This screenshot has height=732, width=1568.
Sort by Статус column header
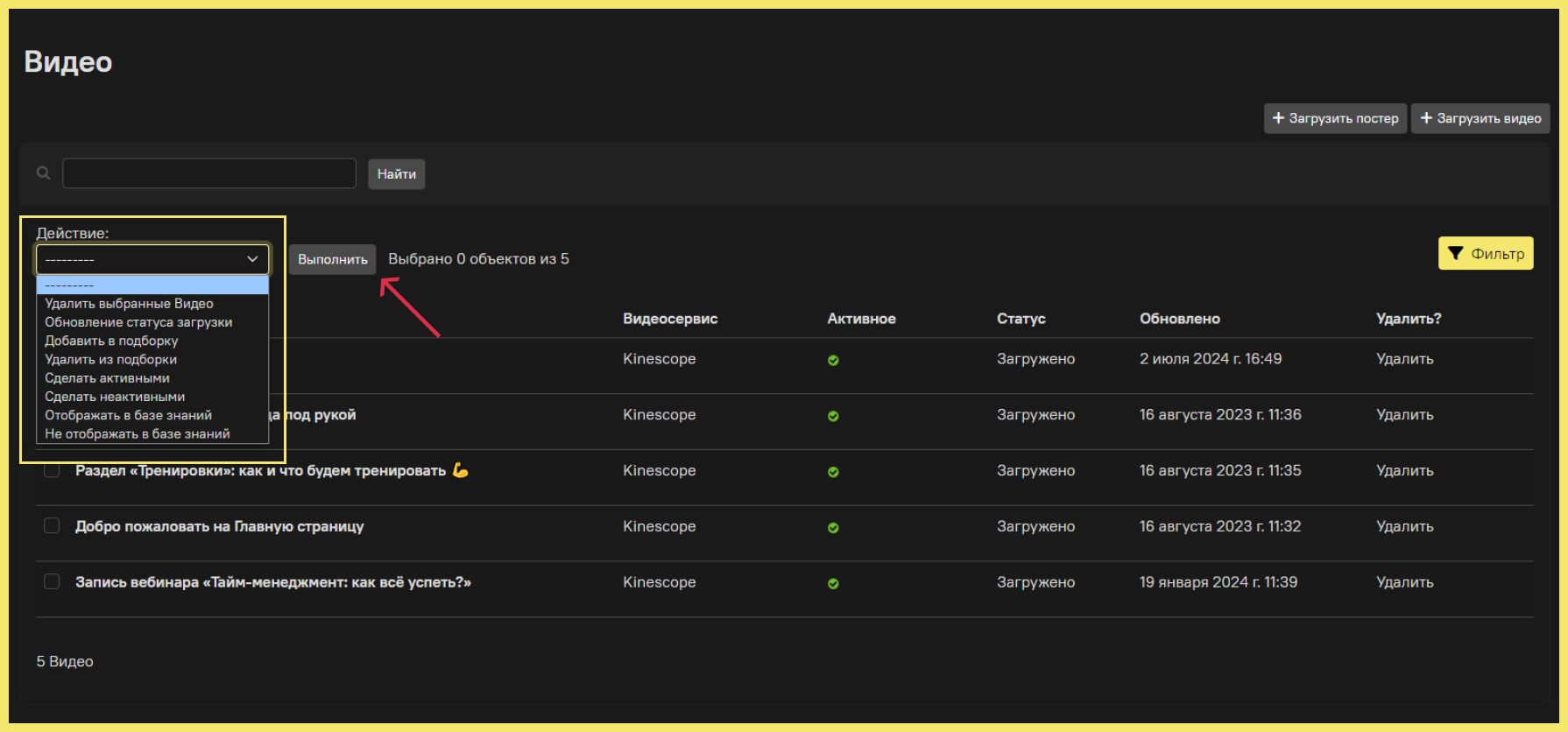coord(1021,319)
